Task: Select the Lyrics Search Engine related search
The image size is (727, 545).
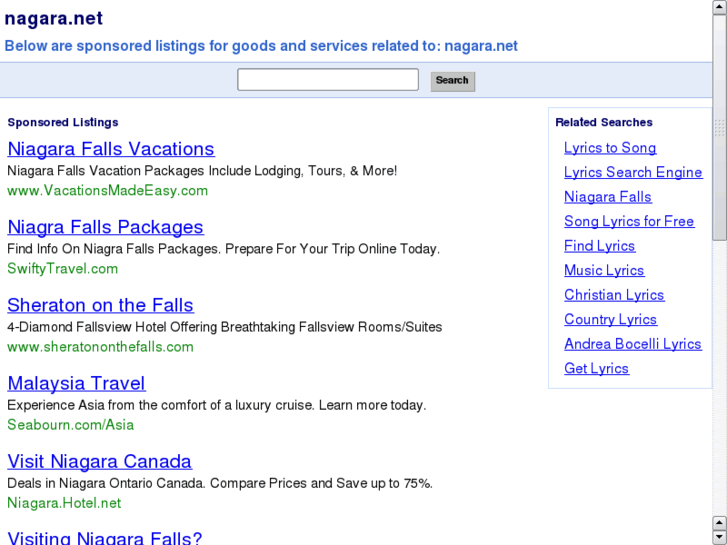Action: pos(633,172)
